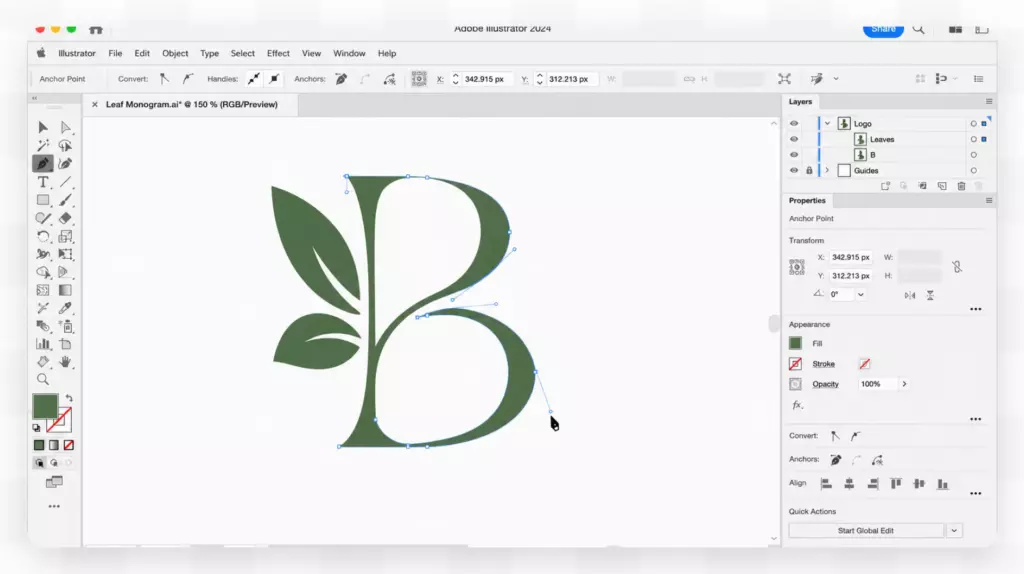
Task: Select the Pen tool
Action: click(43, 163)
